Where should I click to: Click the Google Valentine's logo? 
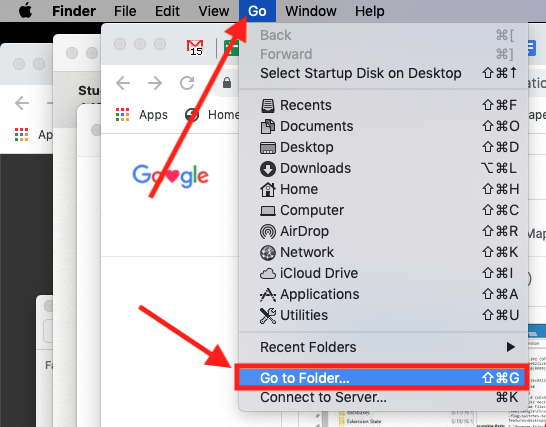coord(170,176)
